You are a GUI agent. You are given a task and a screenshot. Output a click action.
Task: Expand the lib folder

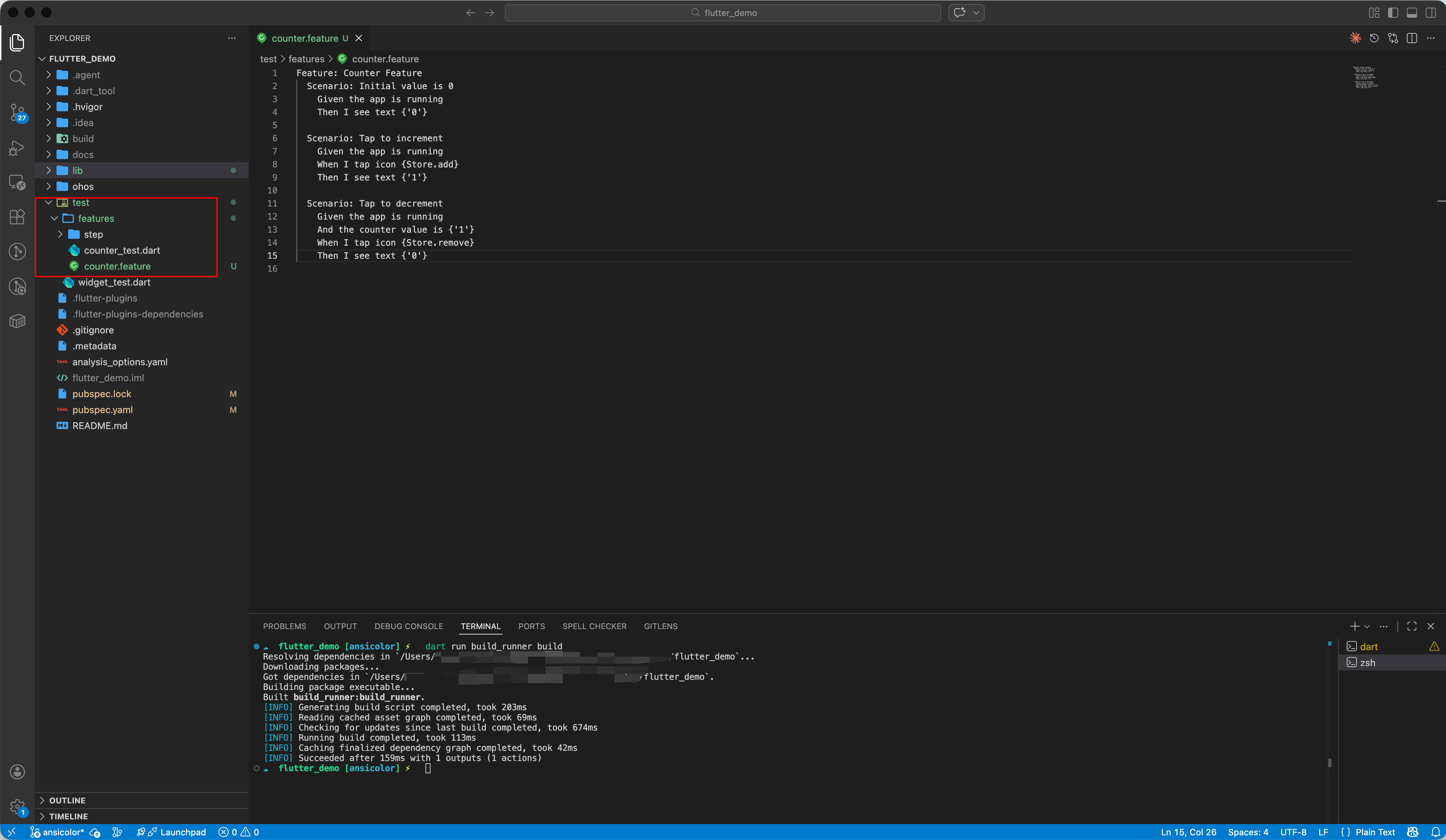point(78,170)
